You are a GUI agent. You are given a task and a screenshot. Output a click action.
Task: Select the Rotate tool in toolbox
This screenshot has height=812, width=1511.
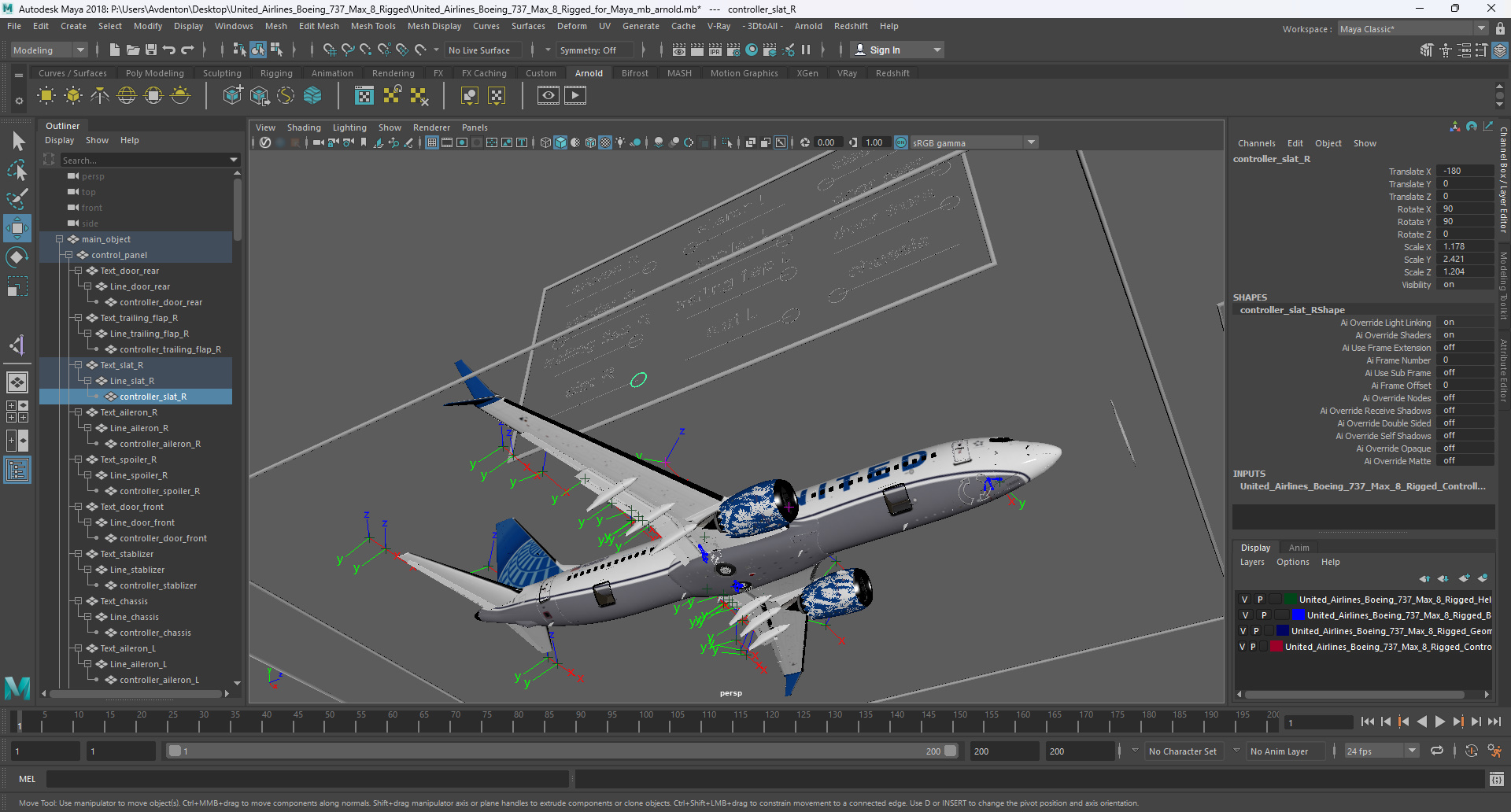point(17,257)
